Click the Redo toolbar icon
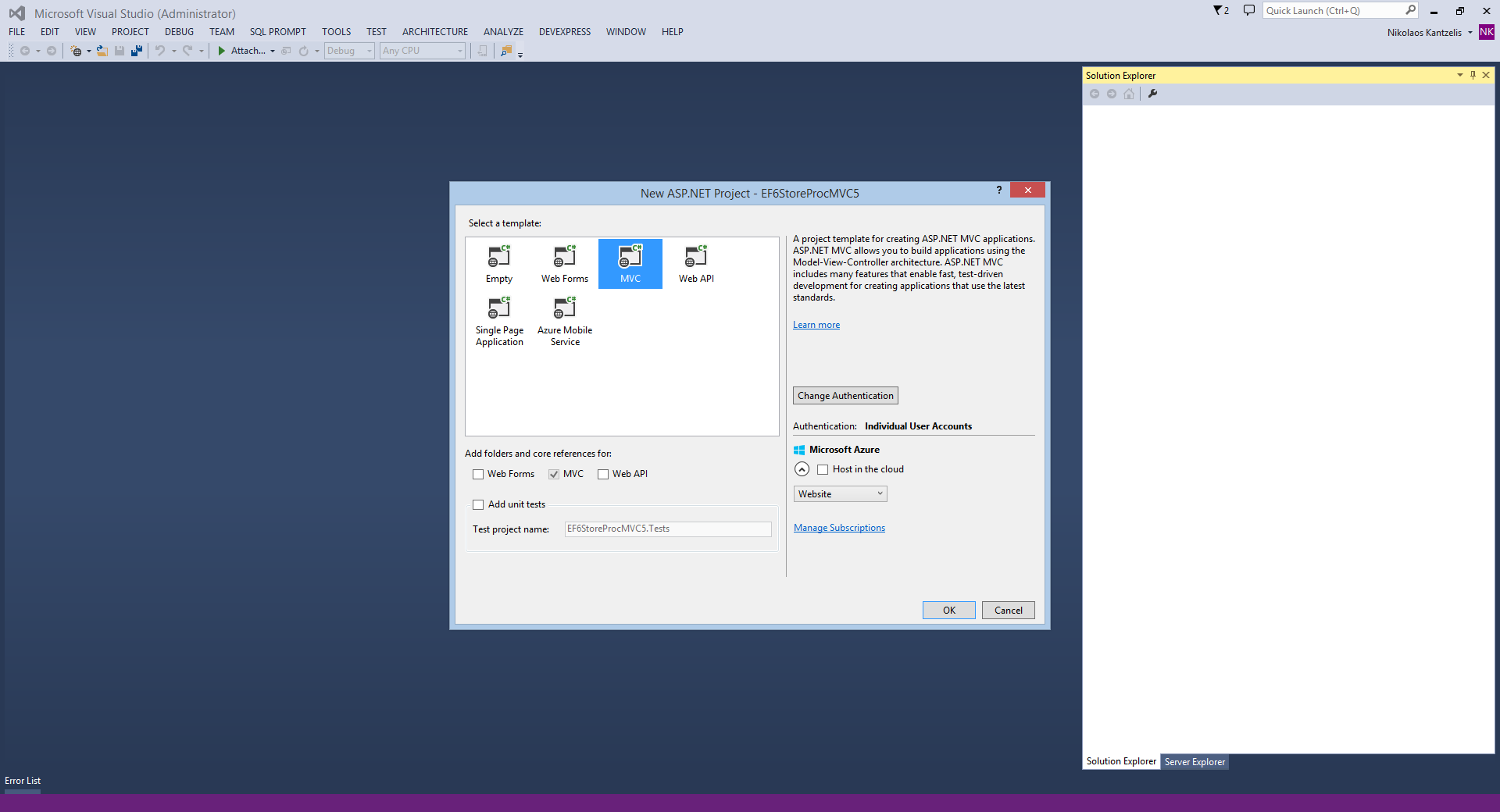The image size is (1500, 812). 187,51
